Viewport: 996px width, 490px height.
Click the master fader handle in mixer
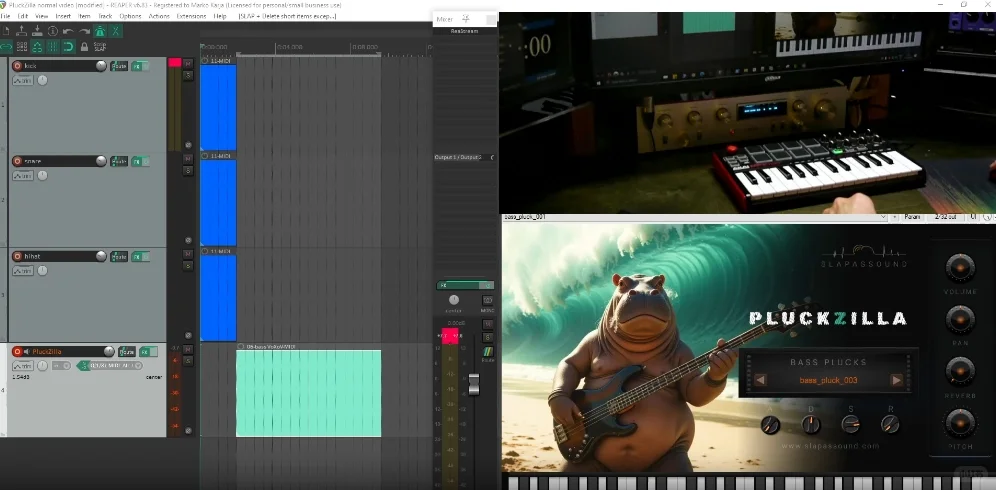point(473,384)
